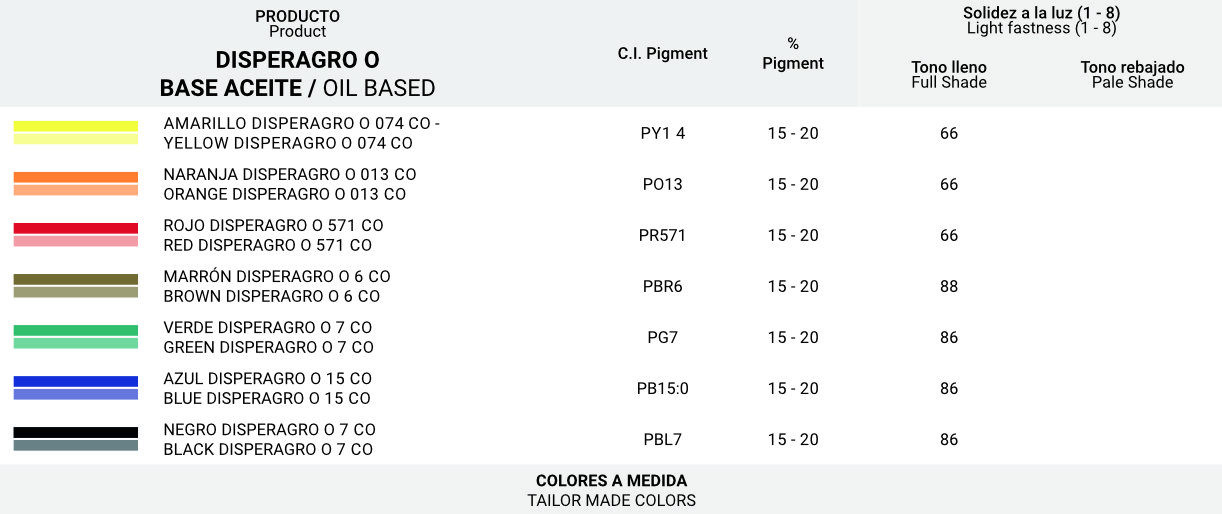
Task: Click the brown Disperagro O 6 swatch
Action: [x=76, y=286]
